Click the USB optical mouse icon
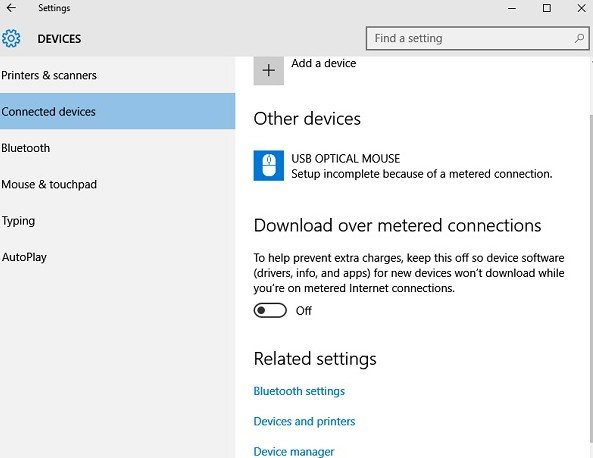Screen dimensions: 593x458 (269, 166)
